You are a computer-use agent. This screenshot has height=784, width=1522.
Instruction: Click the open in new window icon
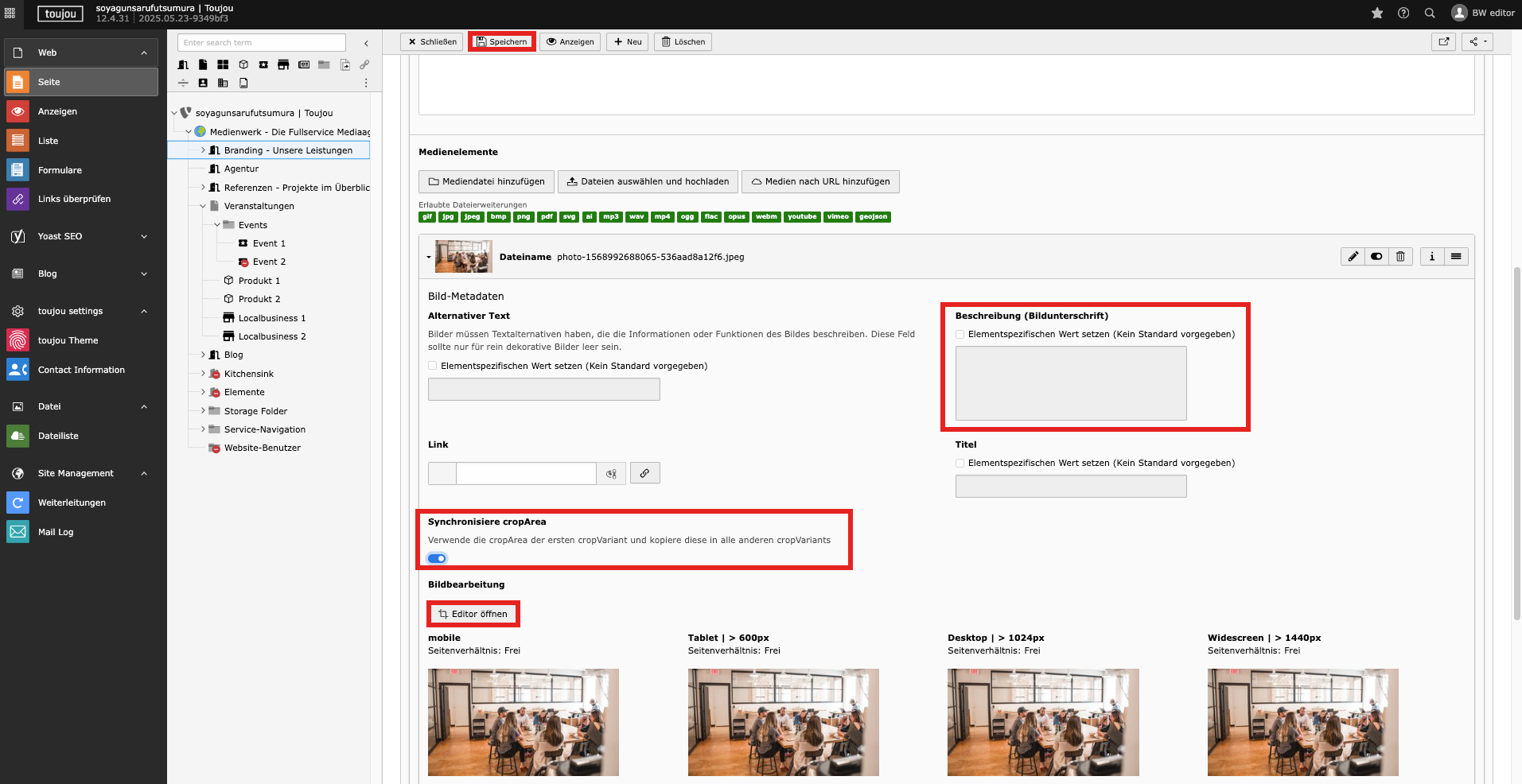pos(1443,42)
